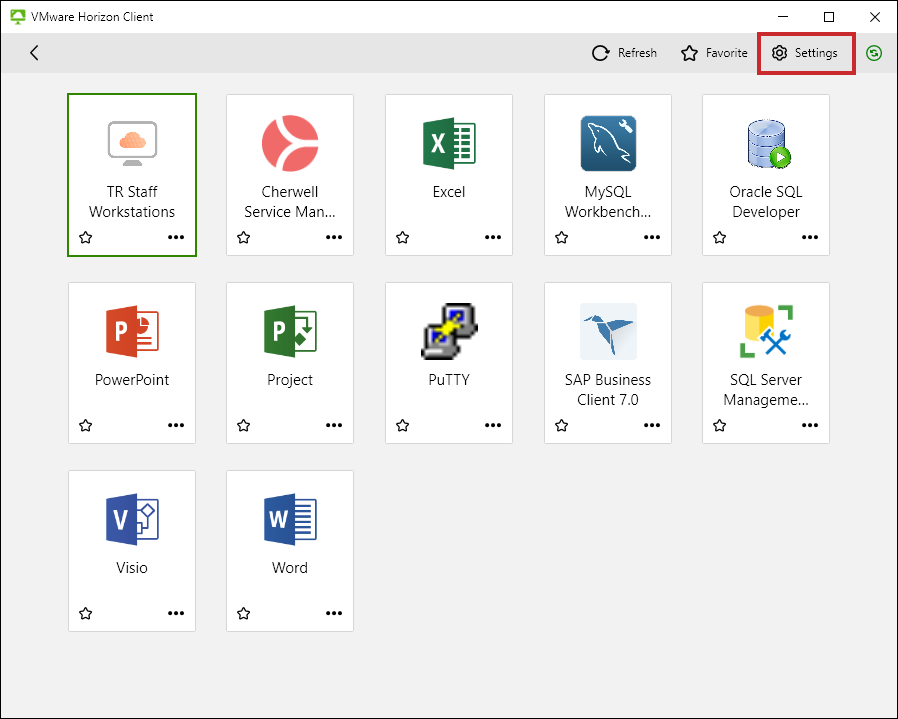Expand the three-dot menu on Cherwell tile

tap(334, 237)
